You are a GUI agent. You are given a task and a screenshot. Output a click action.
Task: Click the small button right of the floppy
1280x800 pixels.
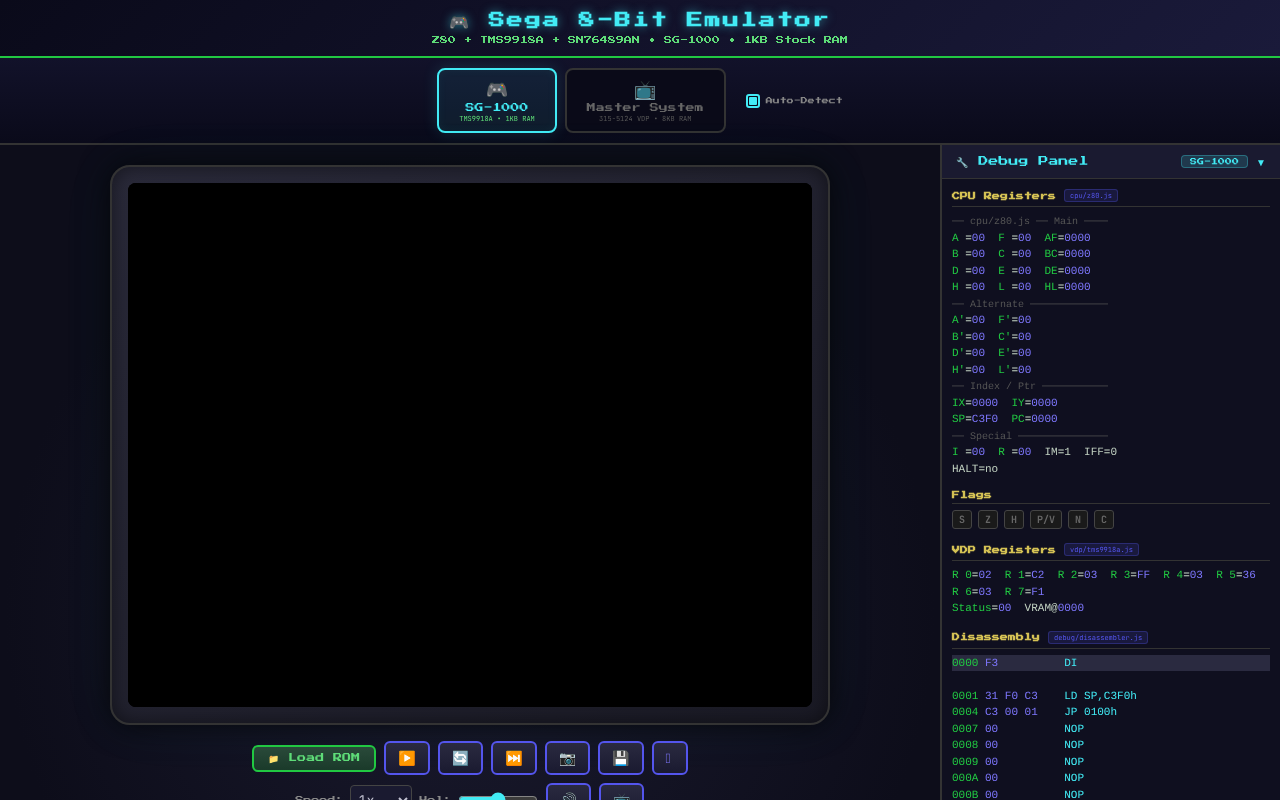click(669, 758)
